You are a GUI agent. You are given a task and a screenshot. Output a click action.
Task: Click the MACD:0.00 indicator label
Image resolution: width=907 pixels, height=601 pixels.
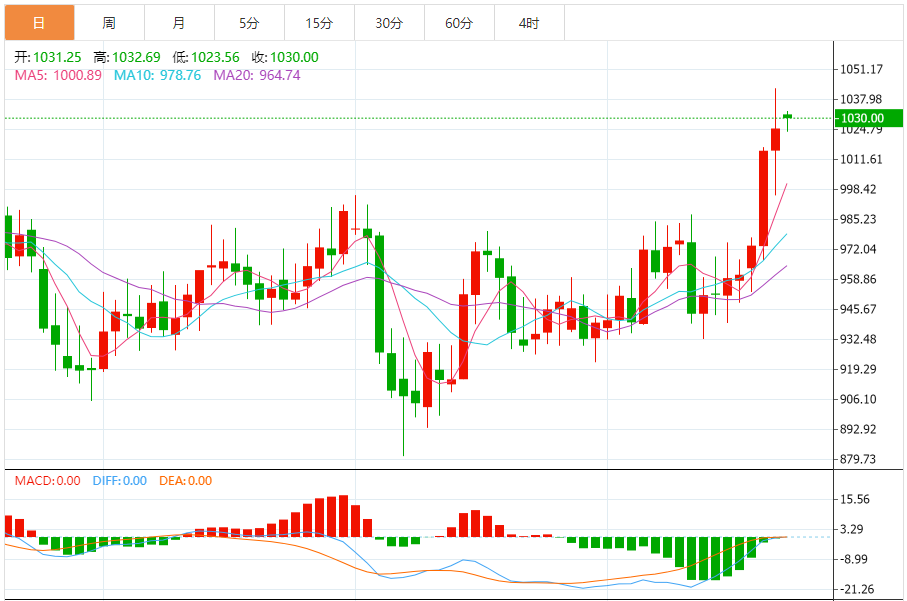click(47, 481)
